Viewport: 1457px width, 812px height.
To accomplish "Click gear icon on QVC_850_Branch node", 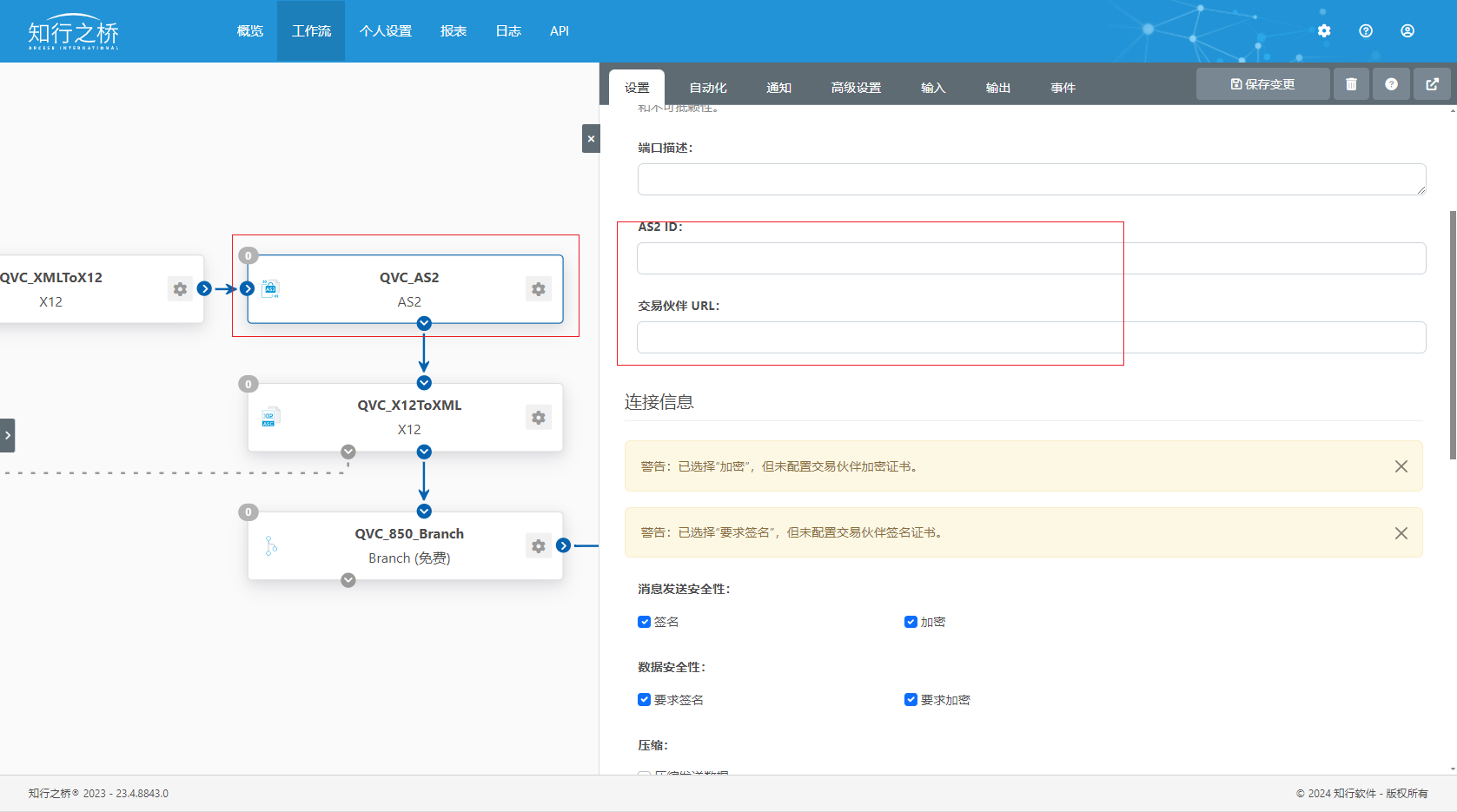I will pyautogui.click(x=539, y=546).
